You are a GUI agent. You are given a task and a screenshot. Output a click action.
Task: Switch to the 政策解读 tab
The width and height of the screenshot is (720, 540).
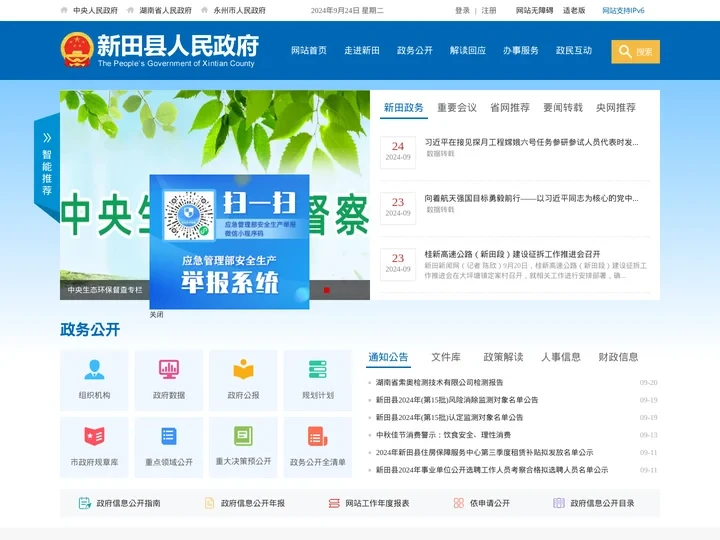pyautogui.click(x=503, y=357)
